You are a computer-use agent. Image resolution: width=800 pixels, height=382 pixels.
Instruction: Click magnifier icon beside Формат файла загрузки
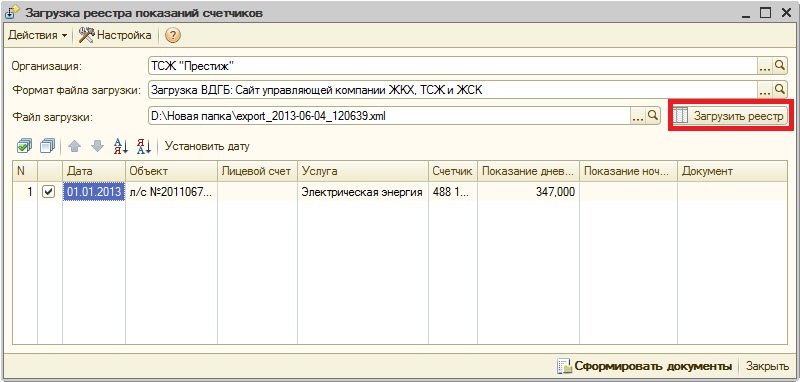tap(780, 90)
